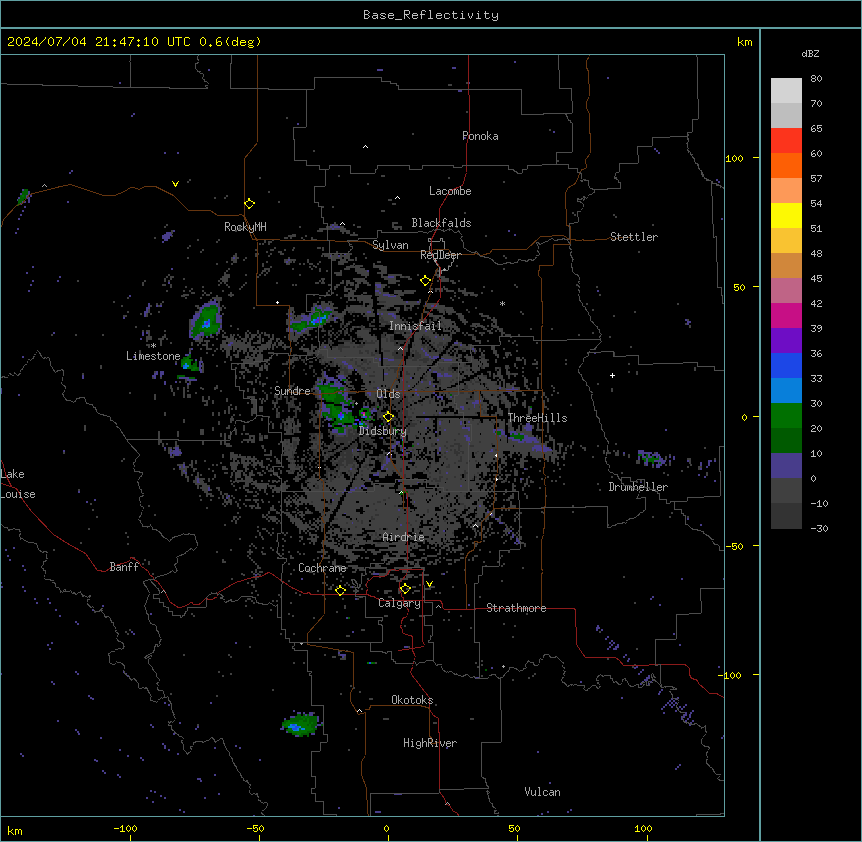This screenshot has height=842, width=862.
Task: Select the orange 60-57 dBZ legend color
Action: [x=786, y=165]
